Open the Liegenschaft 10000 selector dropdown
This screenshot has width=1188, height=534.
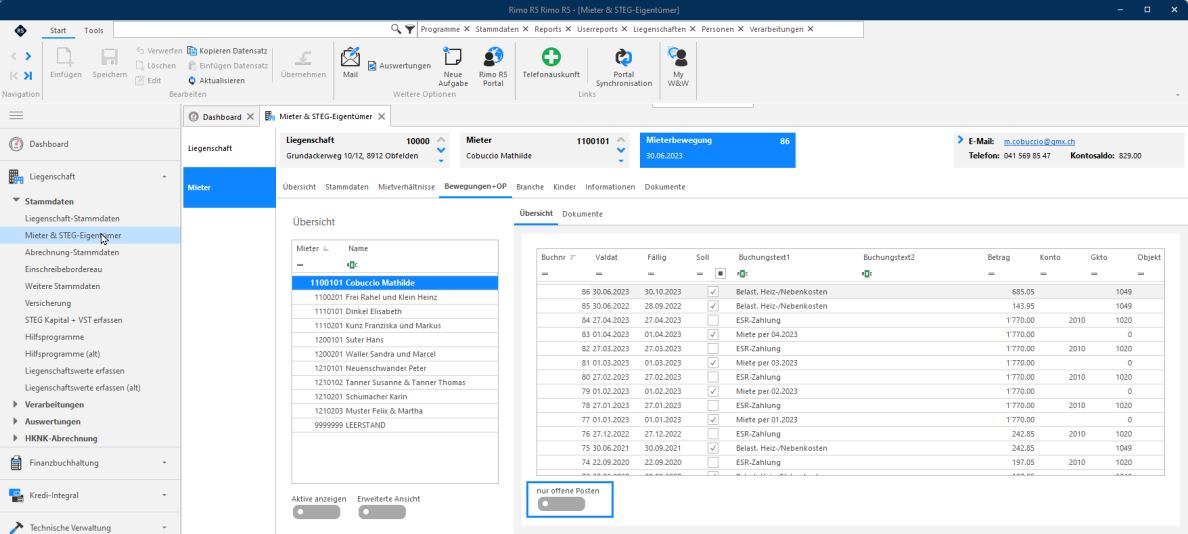pos(441,159)
